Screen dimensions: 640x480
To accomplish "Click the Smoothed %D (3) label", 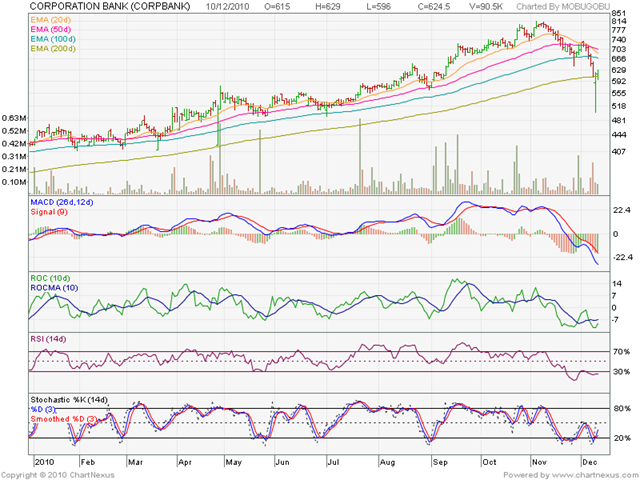I will [x=64, y=419].
